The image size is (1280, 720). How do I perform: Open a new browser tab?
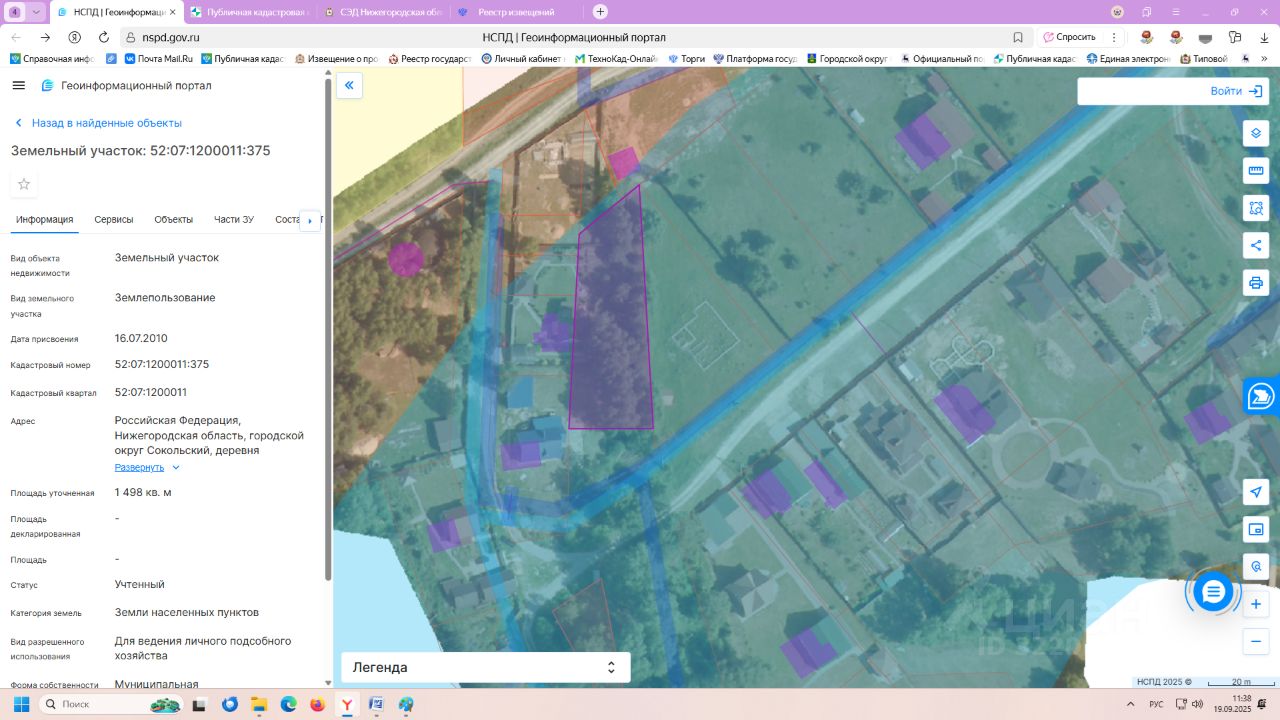pos(600,12)
